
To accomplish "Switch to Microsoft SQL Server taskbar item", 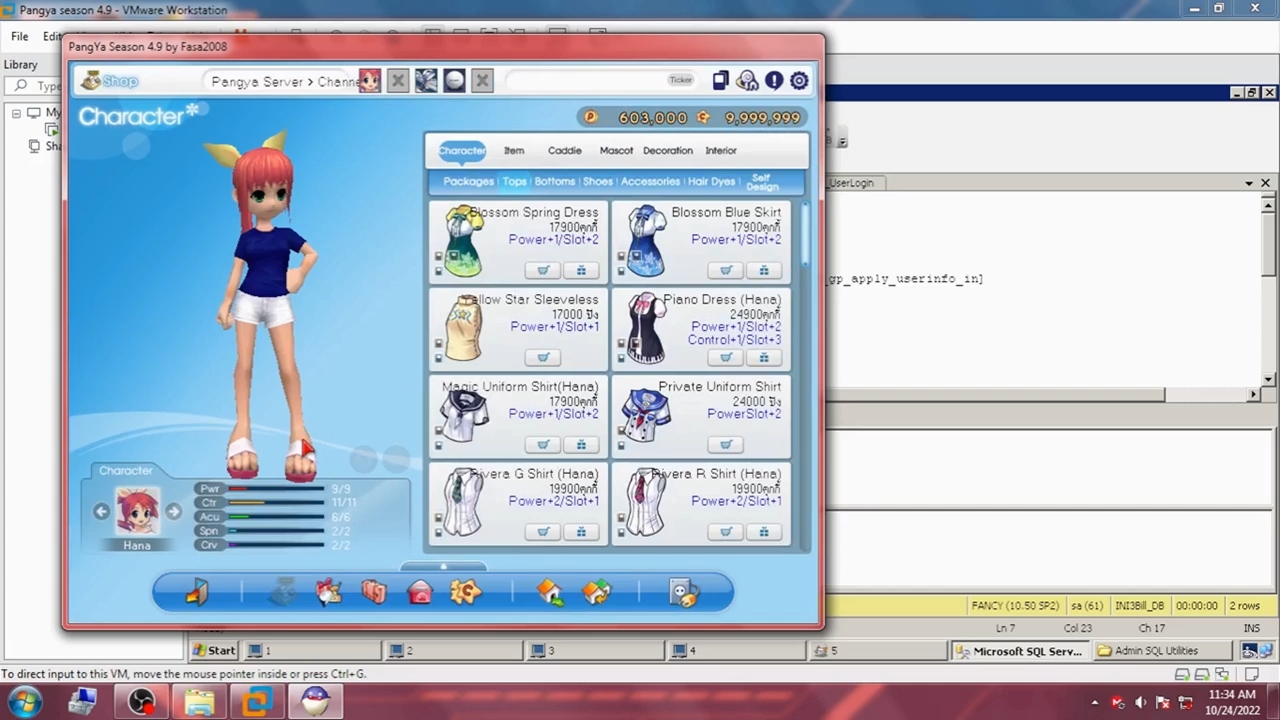I will (1018, 651).
